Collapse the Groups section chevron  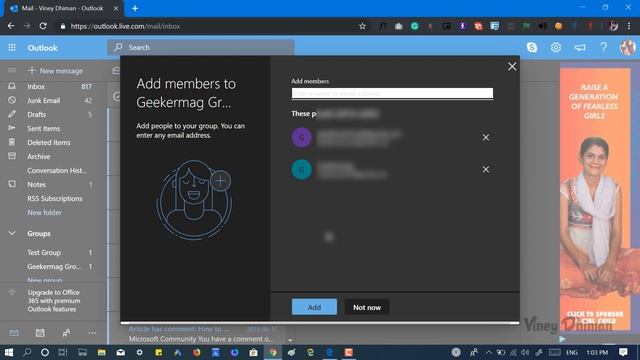(12, 233)
